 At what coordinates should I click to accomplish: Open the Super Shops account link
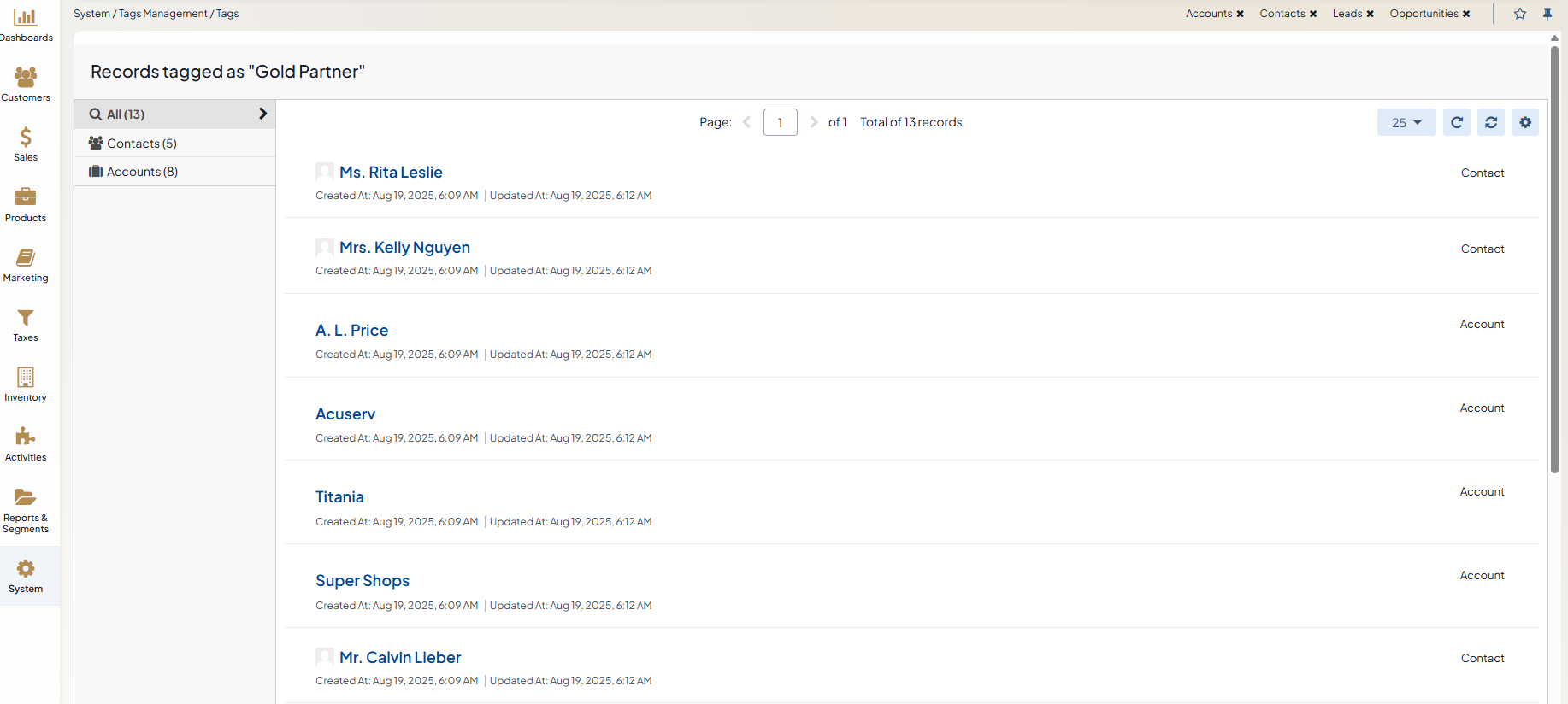pyautogui.click(x=363, y=581)
